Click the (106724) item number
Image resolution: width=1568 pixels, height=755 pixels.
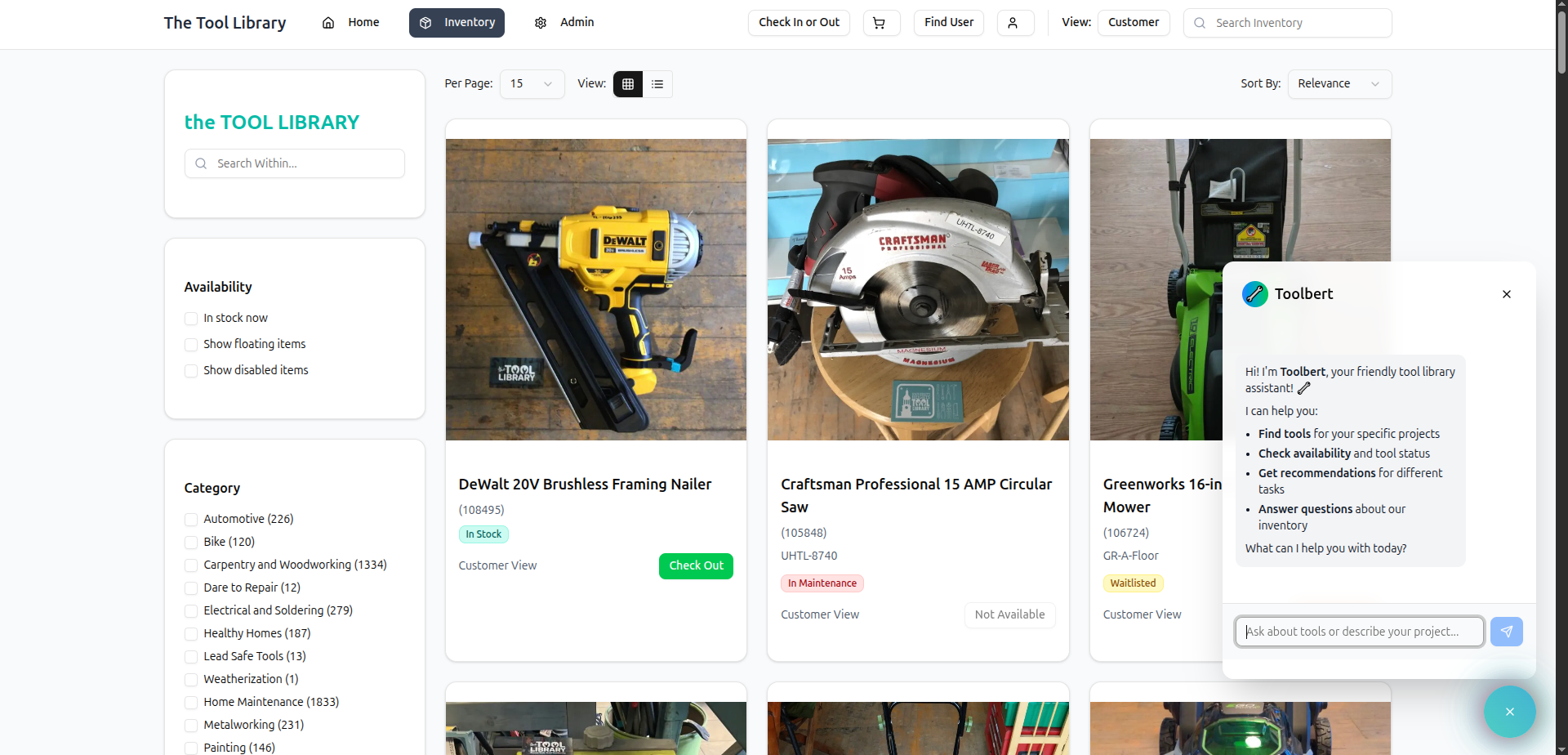click(x=1126, y=534)
